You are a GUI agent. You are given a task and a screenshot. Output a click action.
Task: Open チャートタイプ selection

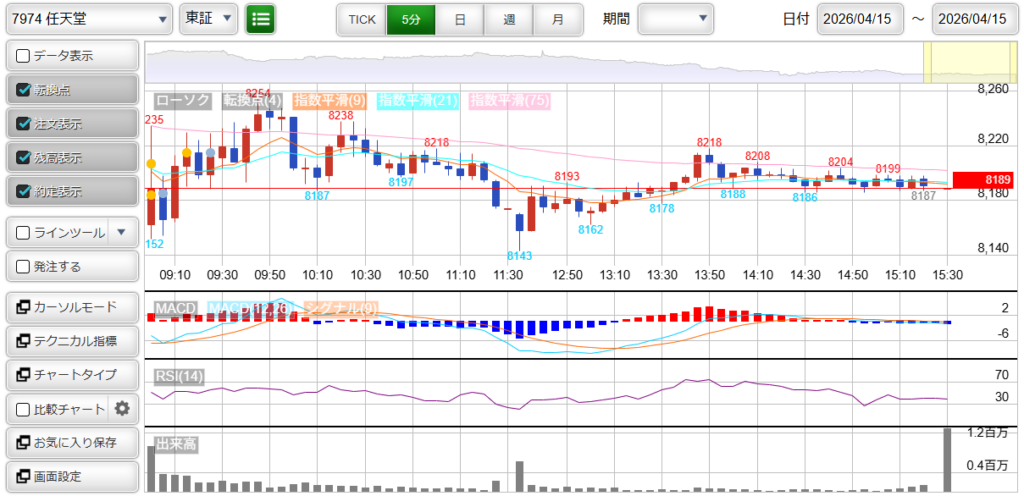(x=71, y=375)
